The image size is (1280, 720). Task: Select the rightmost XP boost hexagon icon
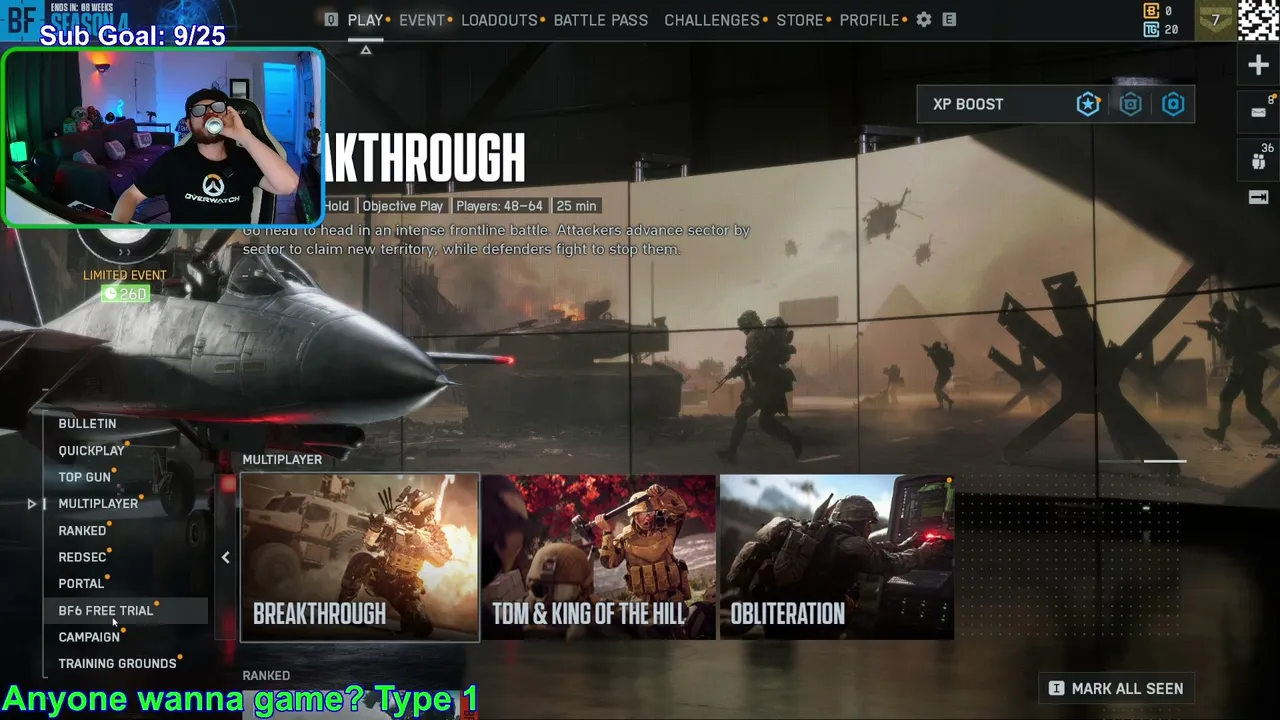(1173, 104)
